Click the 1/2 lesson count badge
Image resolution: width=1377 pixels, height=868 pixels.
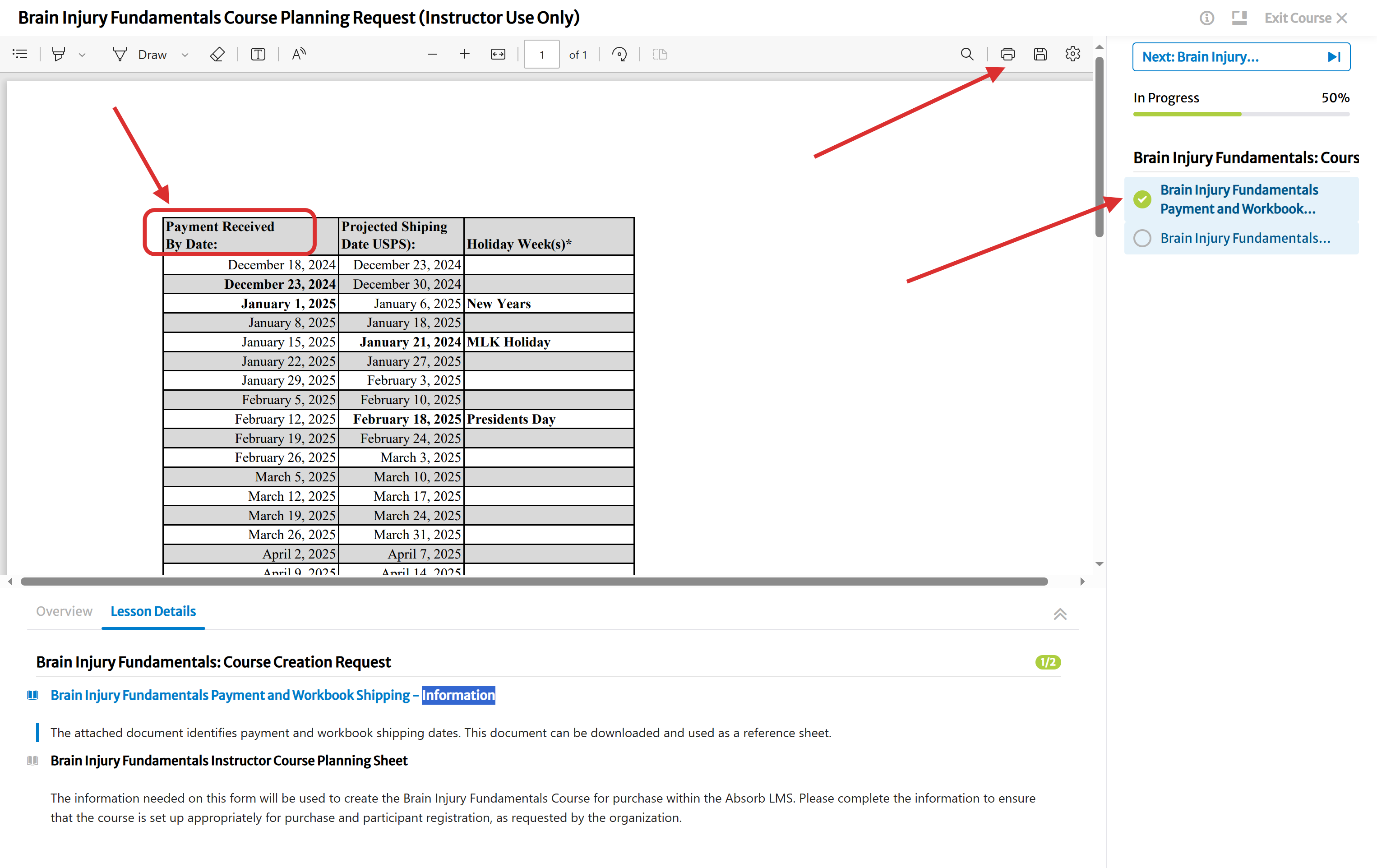click(x=1048, y=662)
